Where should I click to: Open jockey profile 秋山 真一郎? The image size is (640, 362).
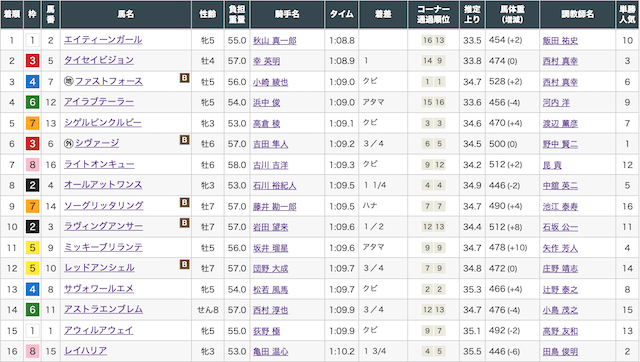coord(275,40)
